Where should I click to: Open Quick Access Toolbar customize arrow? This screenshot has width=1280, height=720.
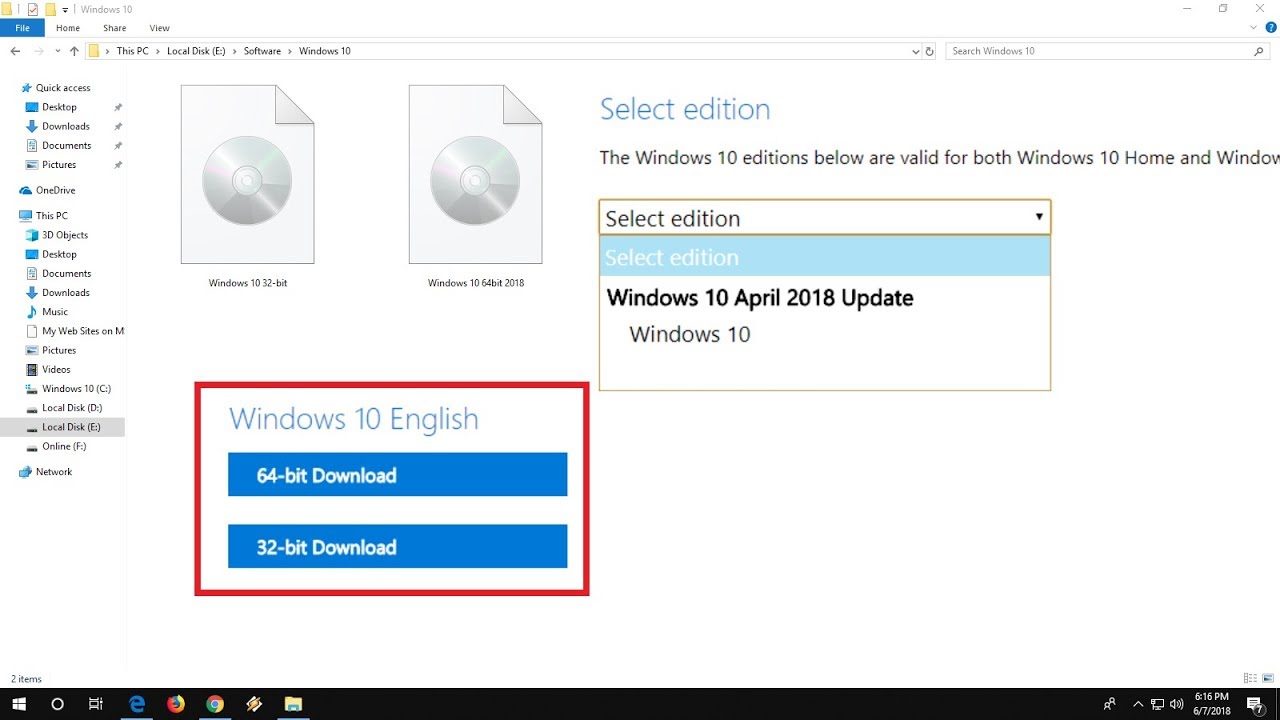click(x=66, y=9)
